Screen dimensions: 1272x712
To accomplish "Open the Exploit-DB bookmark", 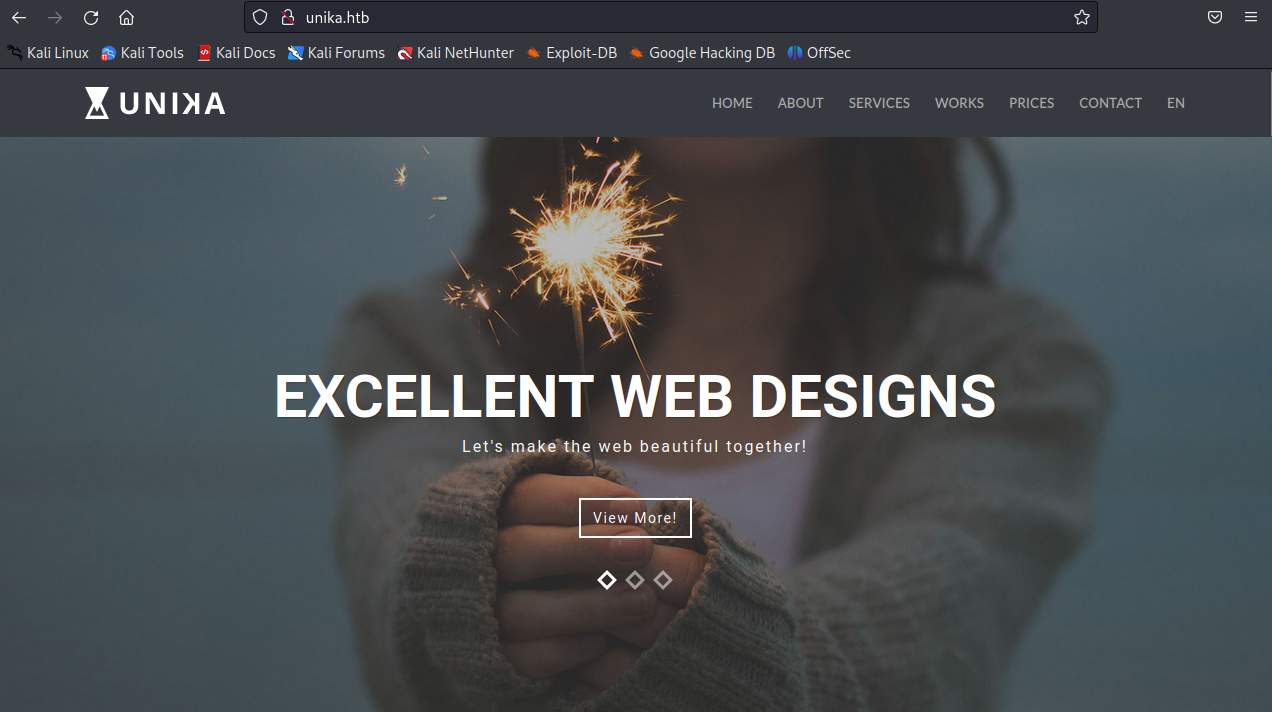I will pos(572,53).
